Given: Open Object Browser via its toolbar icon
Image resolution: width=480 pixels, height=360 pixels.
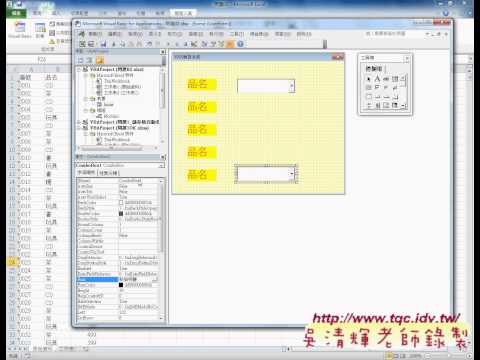Looking at the screenshot, I should click(x=221, y=44).
